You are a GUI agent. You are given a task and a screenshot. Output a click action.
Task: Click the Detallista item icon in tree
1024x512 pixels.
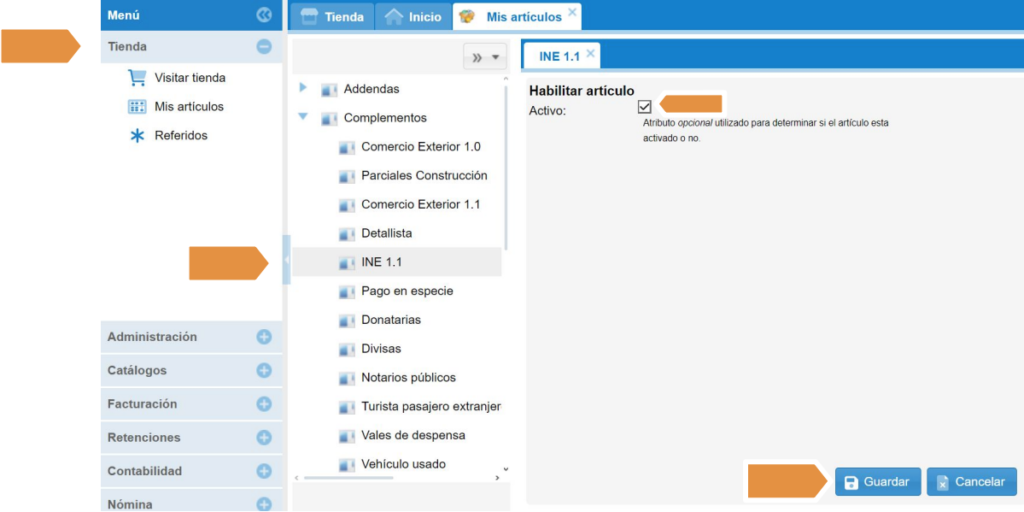tap(346, 234)
